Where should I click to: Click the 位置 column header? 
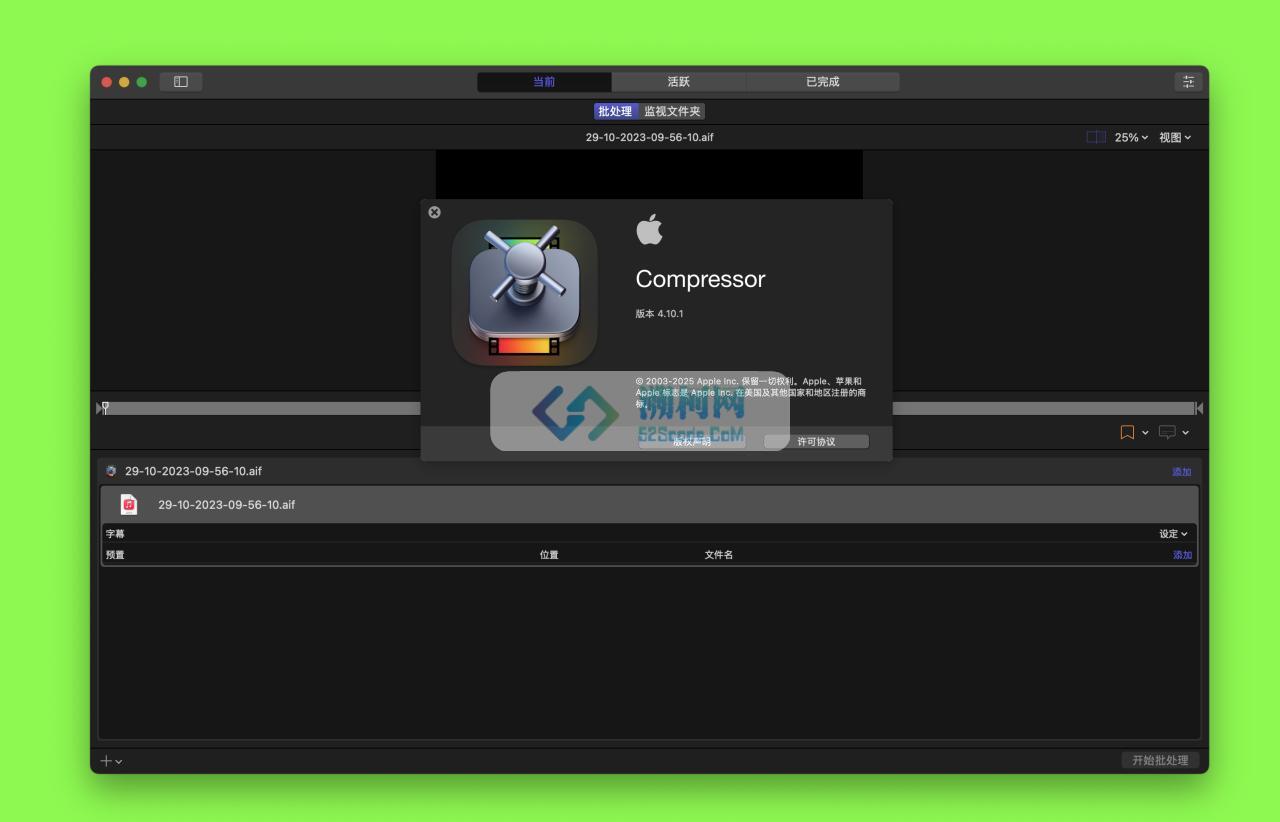coord(549,555)
